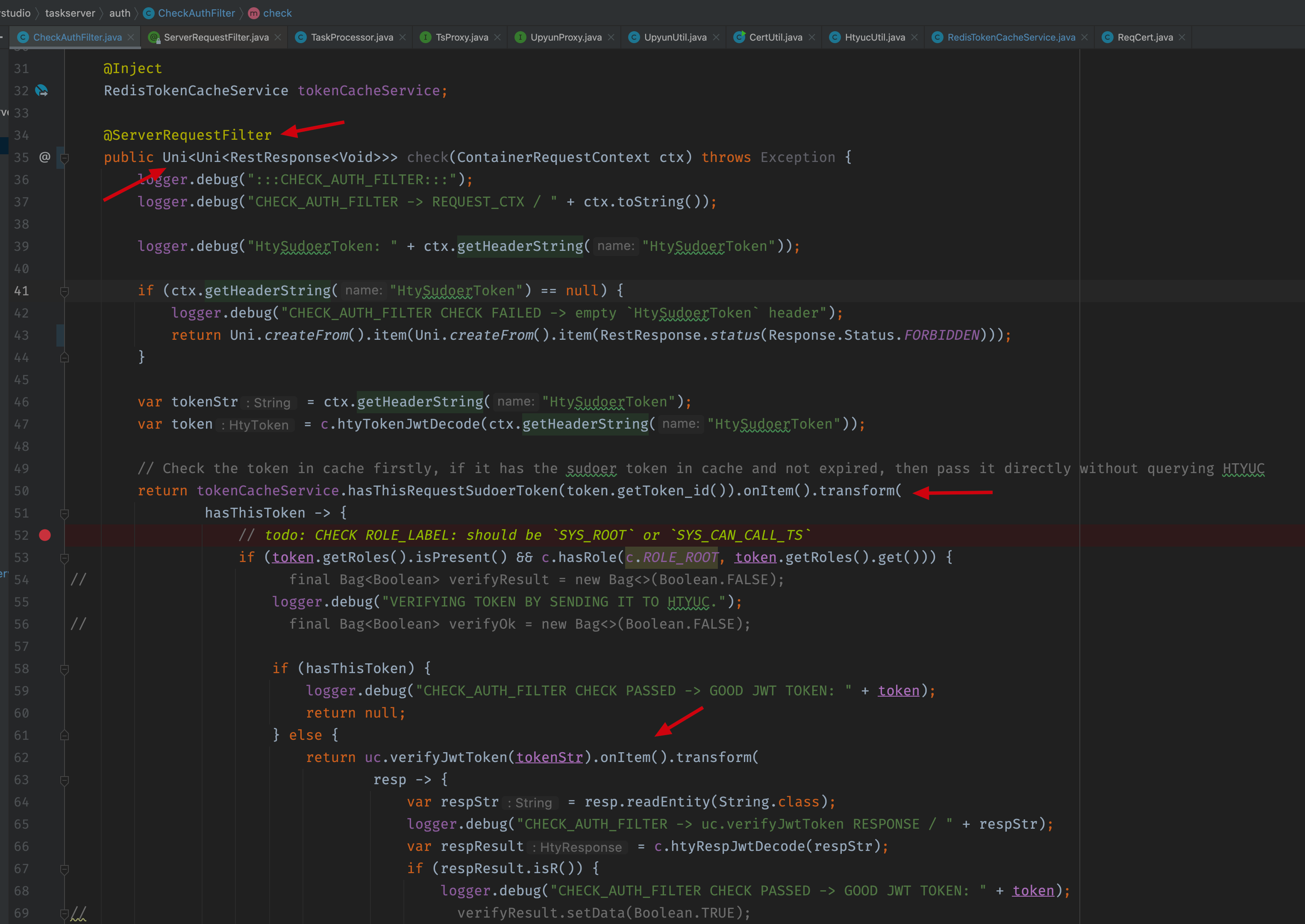The width and height of the screenshot is (1305, 924).
Task: Open the 'auth' package breadcrumb
Action: tap(120, 13)
